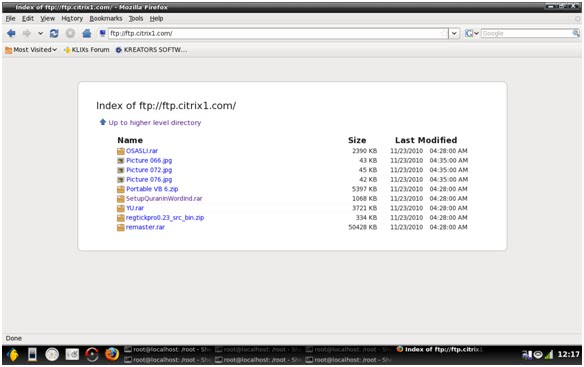Go back with the blue Back arrow

[x=11, y=34]
